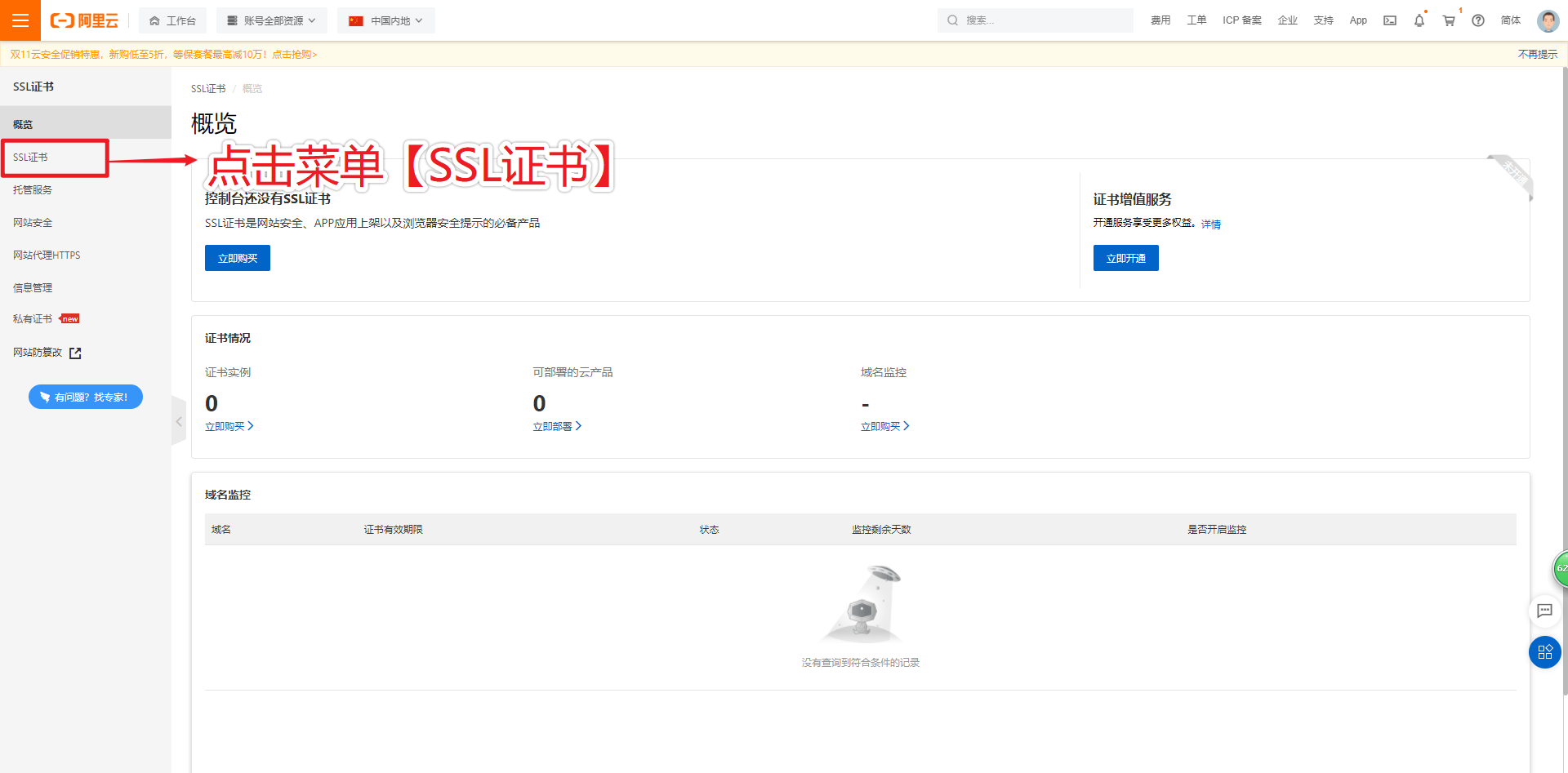Click the page vertical scrollbar
Image resolution: width=1568 pixels, height=773 pixels.
[x=1564, y=381]
